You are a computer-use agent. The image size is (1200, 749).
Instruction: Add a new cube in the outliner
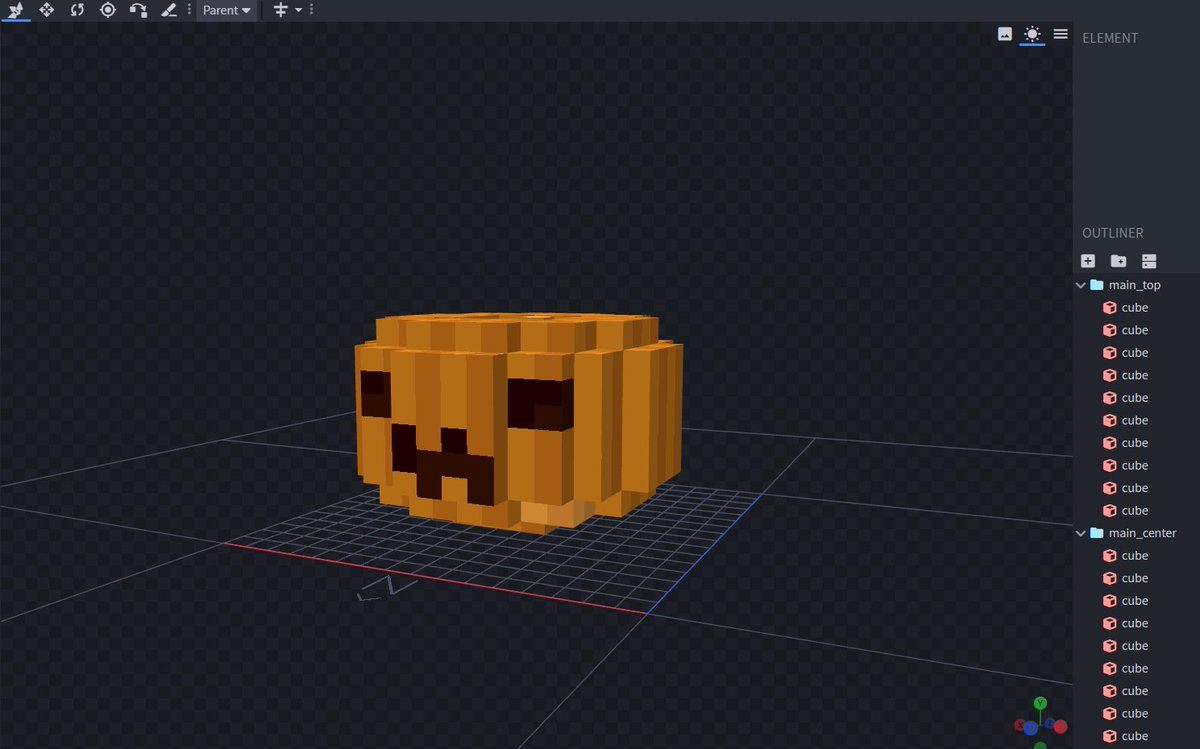click(1088, 261)
